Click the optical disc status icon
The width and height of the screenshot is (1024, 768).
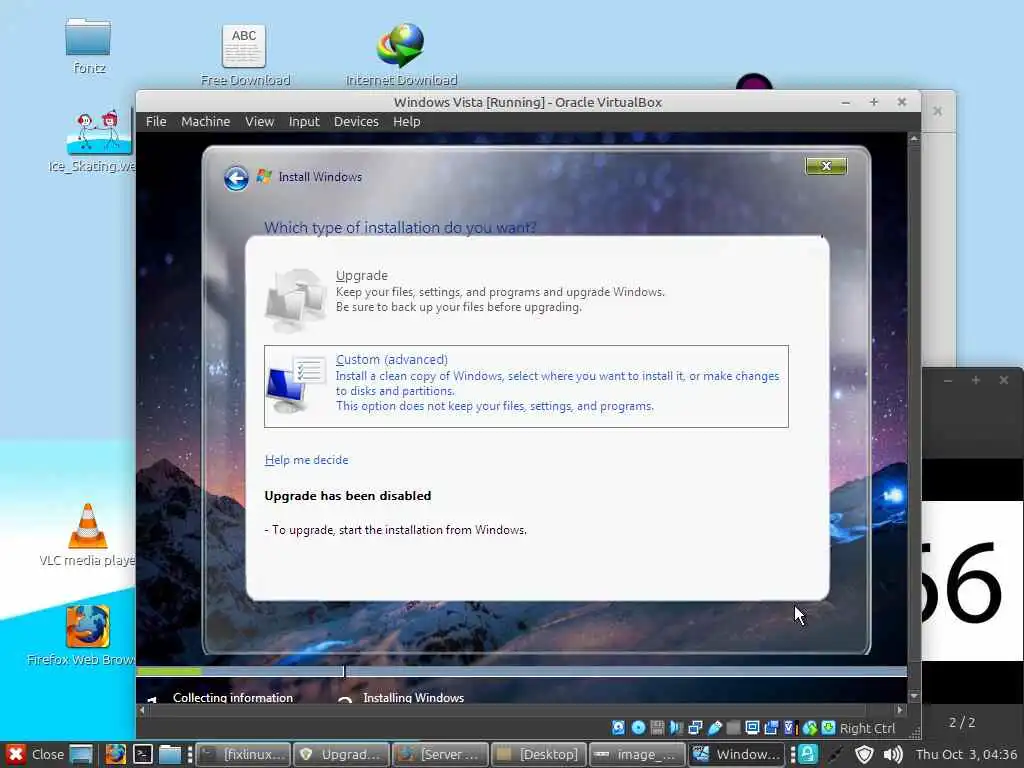tap(638, 728)
